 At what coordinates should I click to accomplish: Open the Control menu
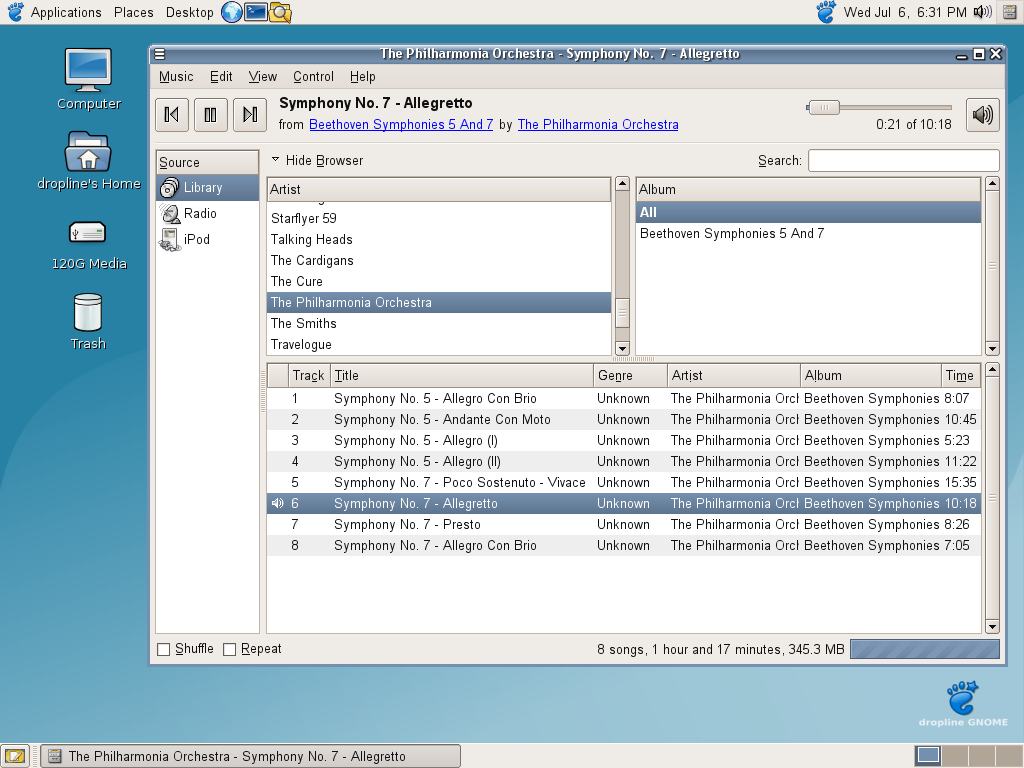click(x=313, y=76)
